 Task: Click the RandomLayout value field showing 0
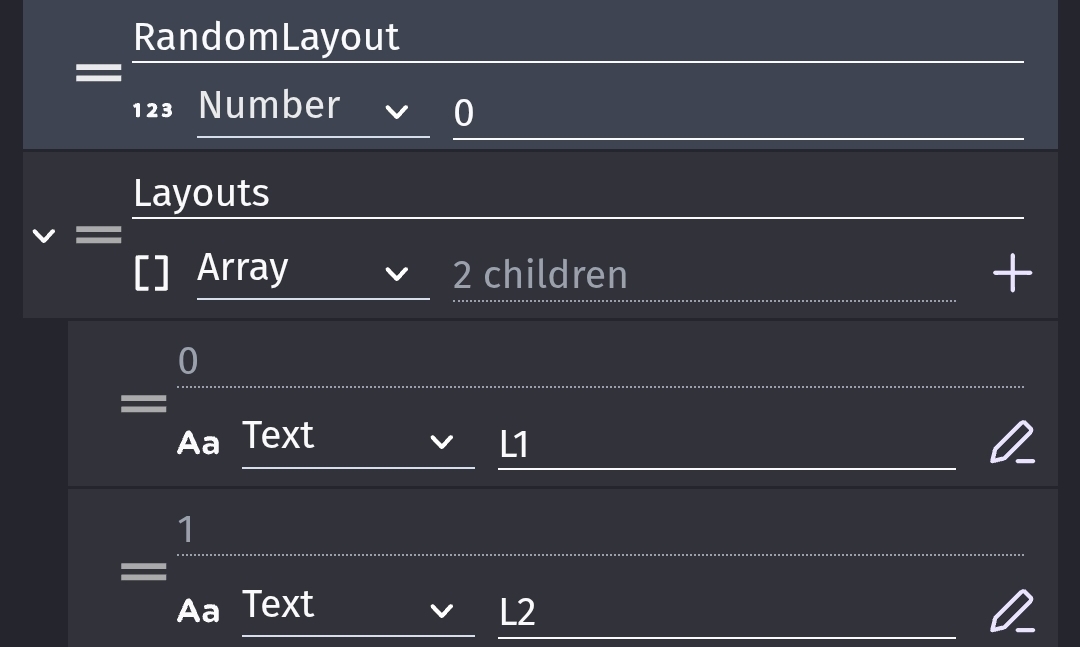pos(737,113)
